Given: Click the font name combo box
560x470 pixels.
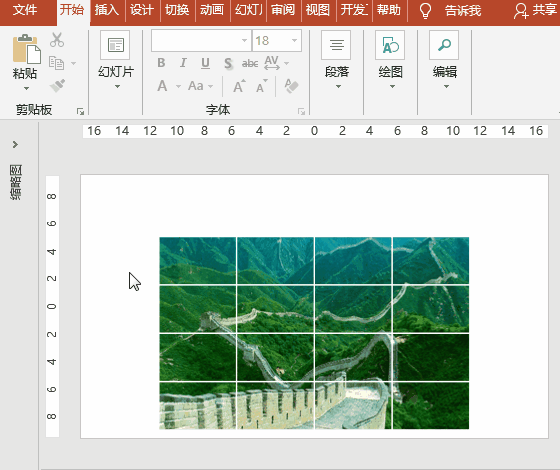Looking at the screenshot, I should coord(201,40).
